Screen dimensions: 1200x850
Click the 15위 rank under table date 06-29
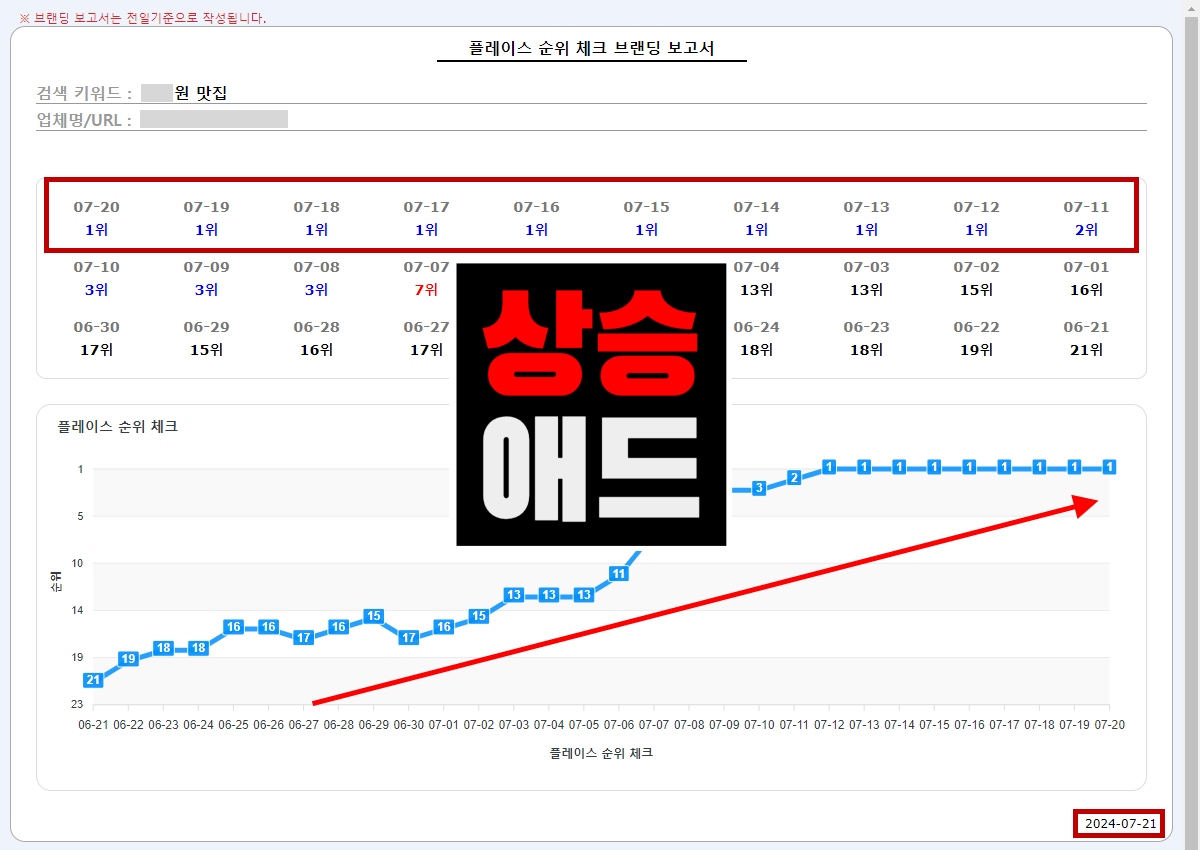pyautogui.click(x=207, y=350)
